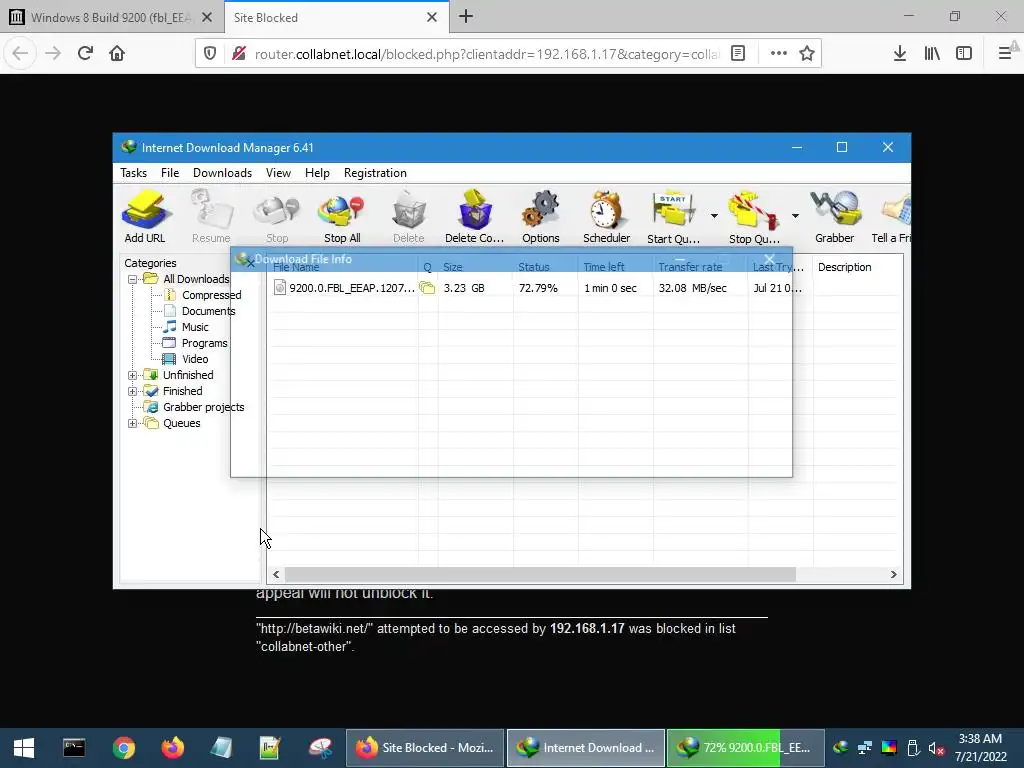Expand the Queues category node
1024x768 pixels.
(x=132, y=423)
